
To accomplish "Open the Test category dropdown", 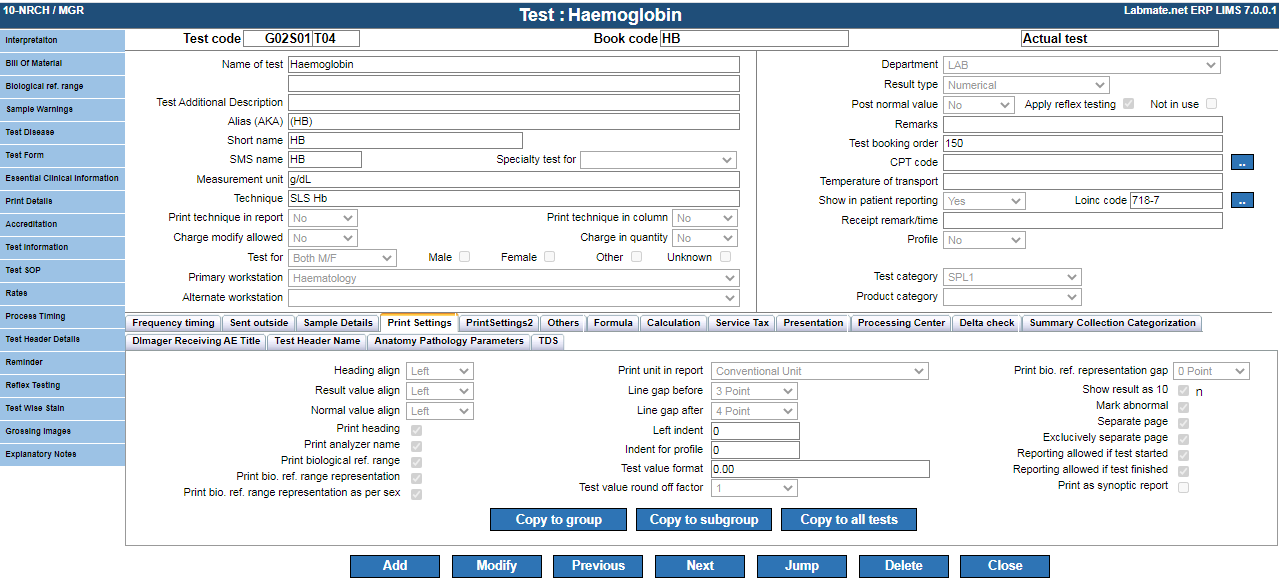I will pyautogui.click(x=1012, y=277).
